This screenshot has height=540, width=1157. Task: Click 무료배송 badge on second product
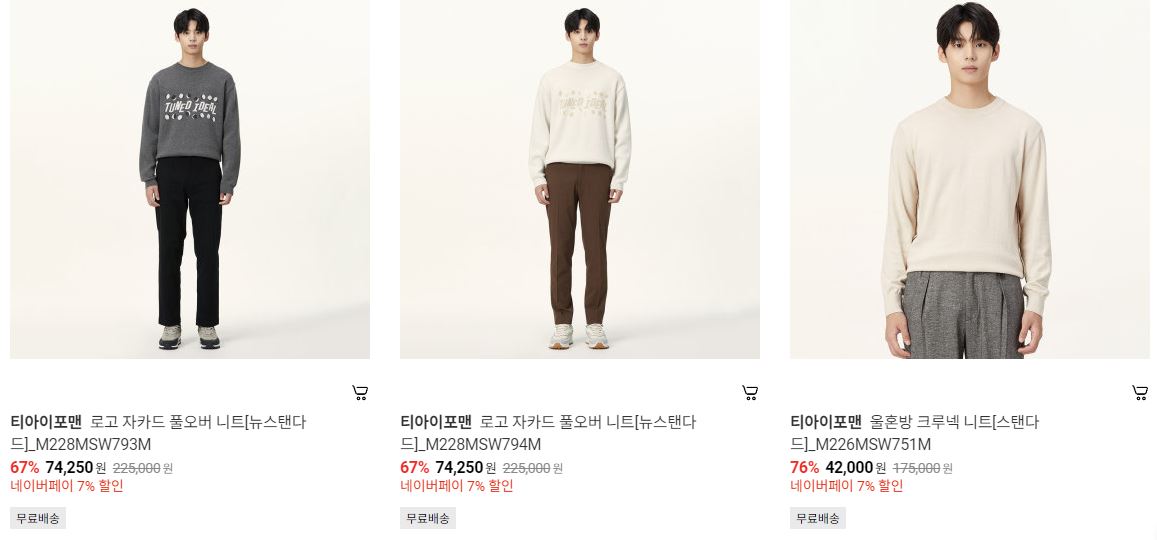click(428, 518)
